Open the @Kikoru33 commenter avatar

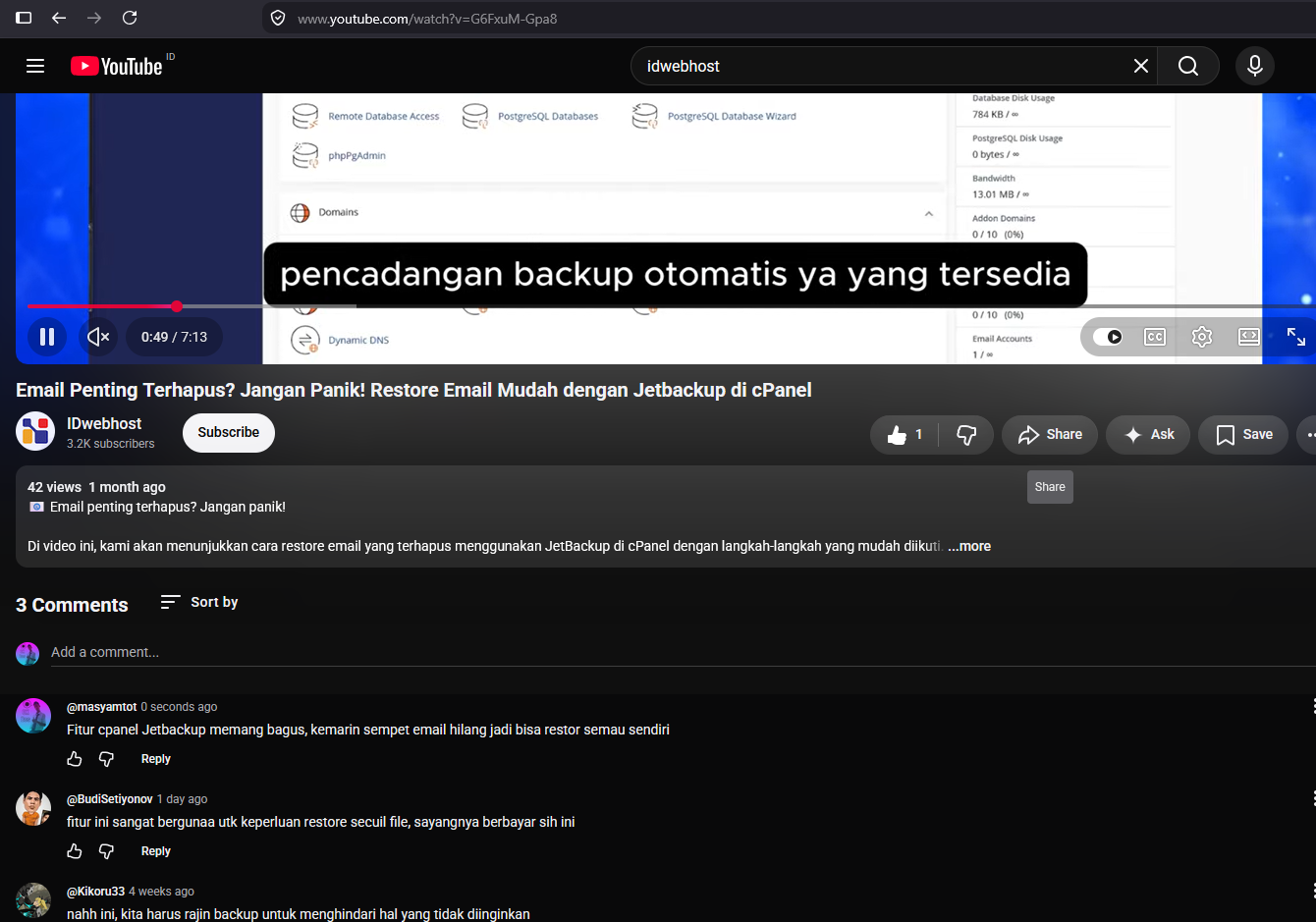33,900
